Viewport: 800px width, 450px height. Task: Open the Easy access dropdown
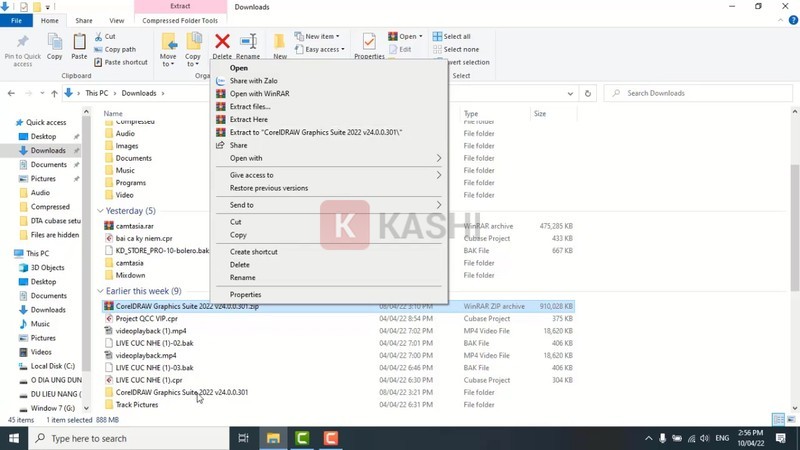(319, 49)
